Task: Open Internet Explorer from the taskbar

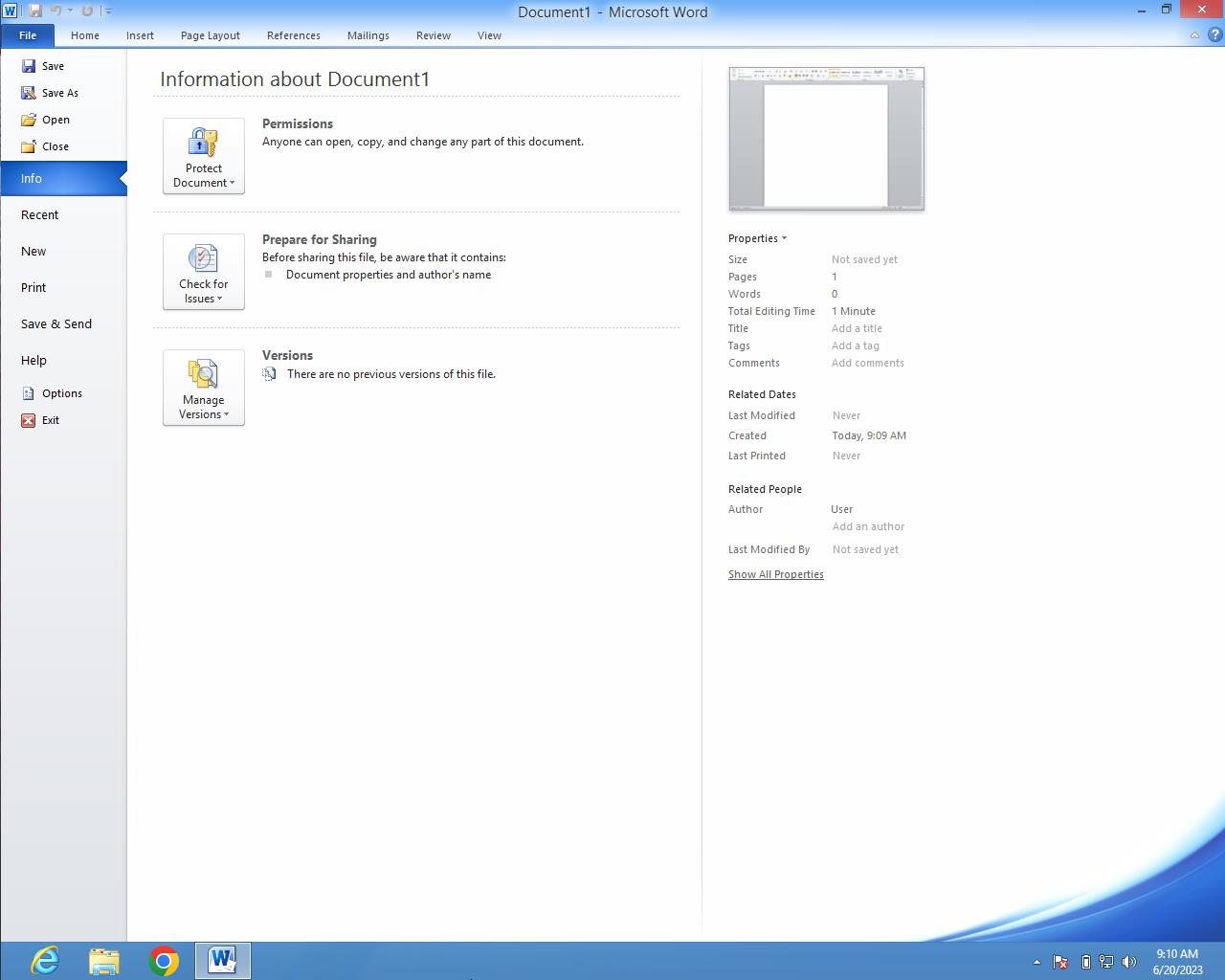Action: click(45, 960)
